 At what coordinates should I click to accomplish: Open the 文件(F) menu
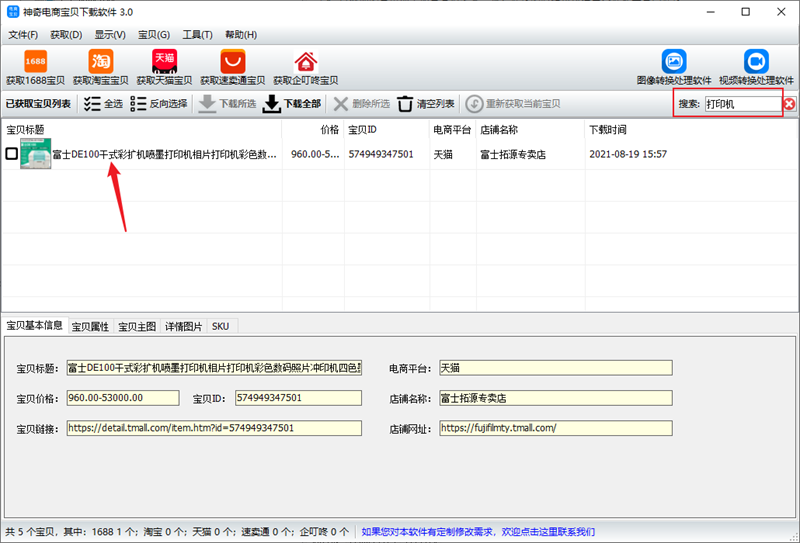click(x=23, y=35)
